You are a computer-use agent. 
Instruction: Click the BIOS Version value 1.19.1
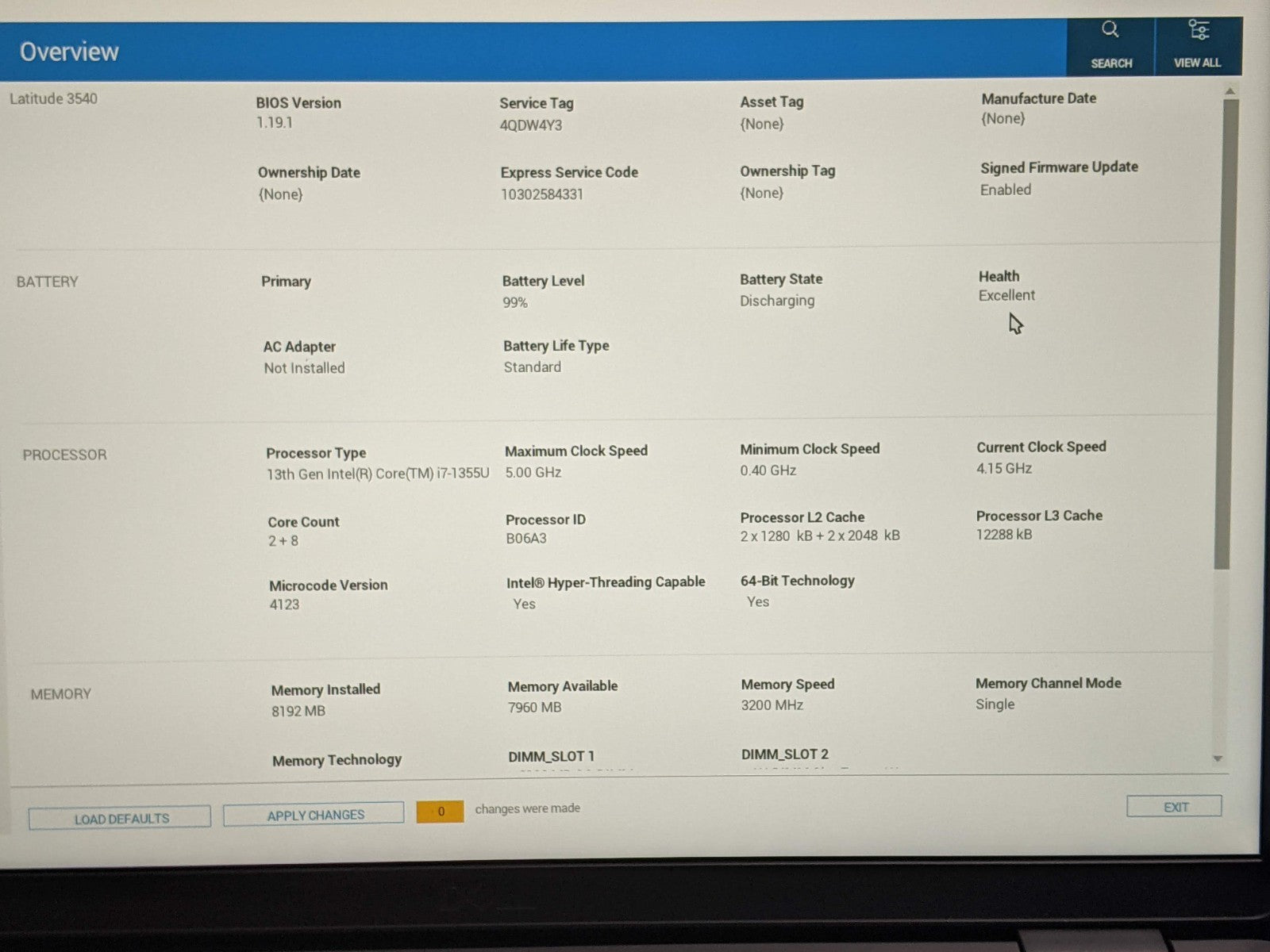pos(274,123)
